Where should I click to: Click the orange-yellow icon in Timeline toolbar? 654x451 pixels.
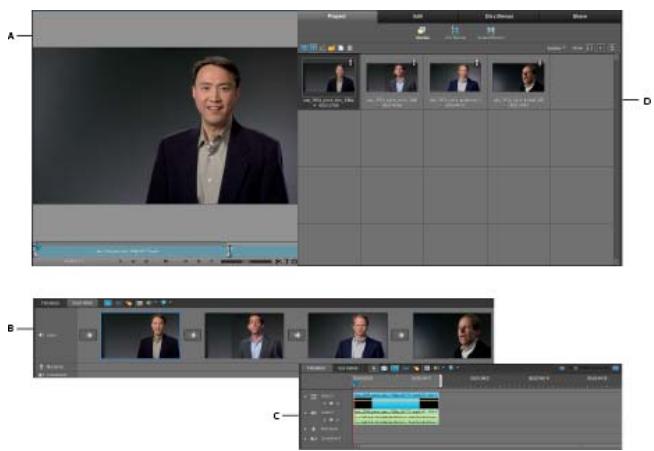coord(416,368)
